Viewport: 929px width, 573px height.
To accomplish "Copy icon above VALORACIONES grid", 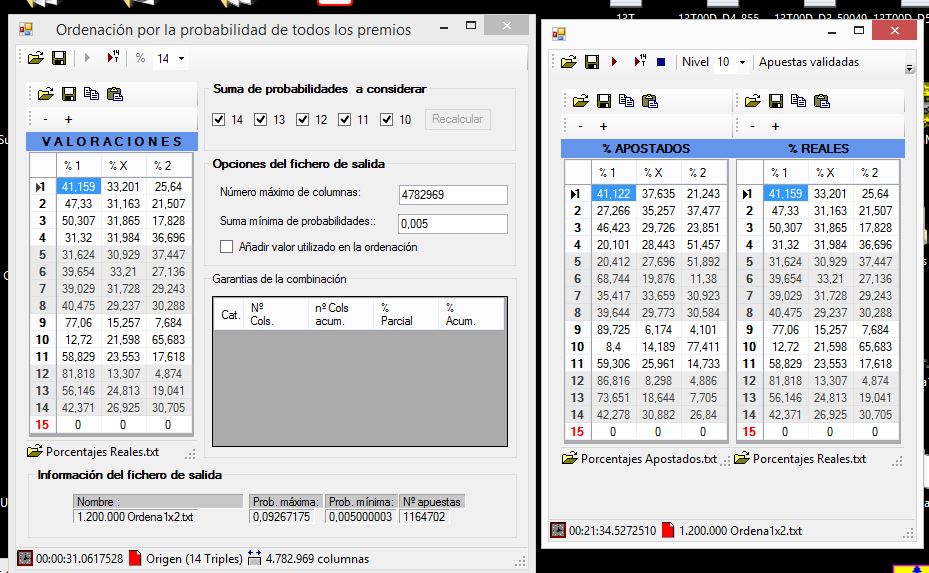I will (91, 94).
